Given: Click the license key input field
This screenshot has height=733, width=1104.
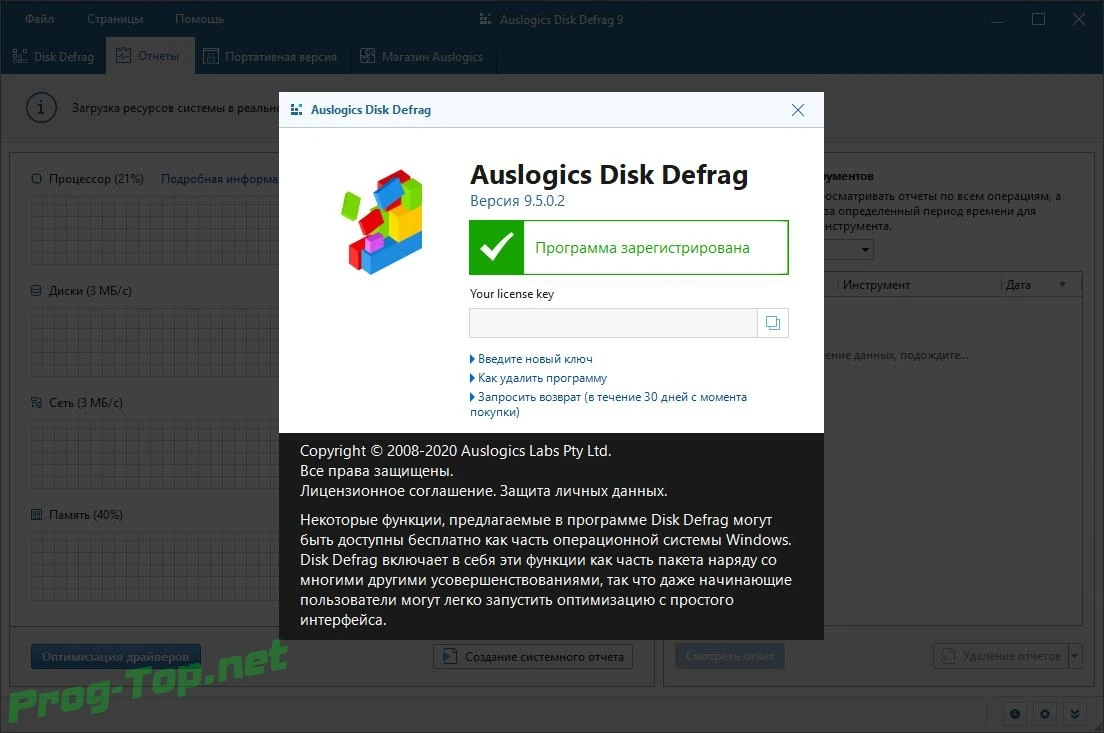Looking at the screenshot, I should pyautogui.click(x=613, y=323).
